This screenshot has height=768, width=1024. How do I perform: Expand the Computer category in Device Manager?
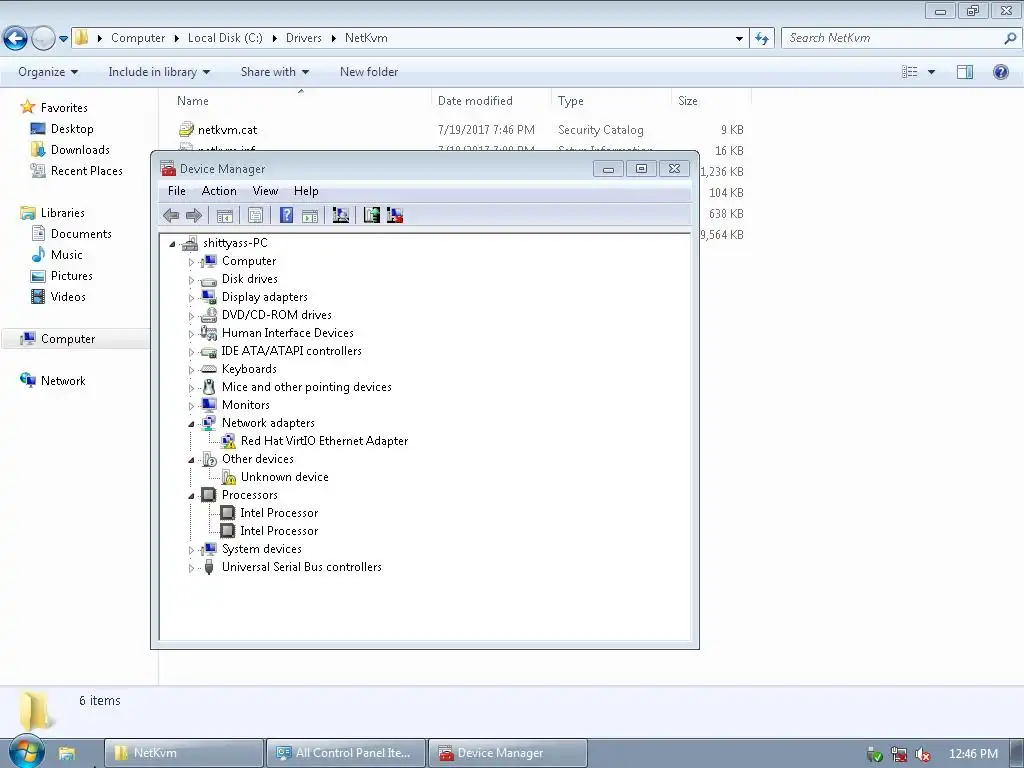191,262
